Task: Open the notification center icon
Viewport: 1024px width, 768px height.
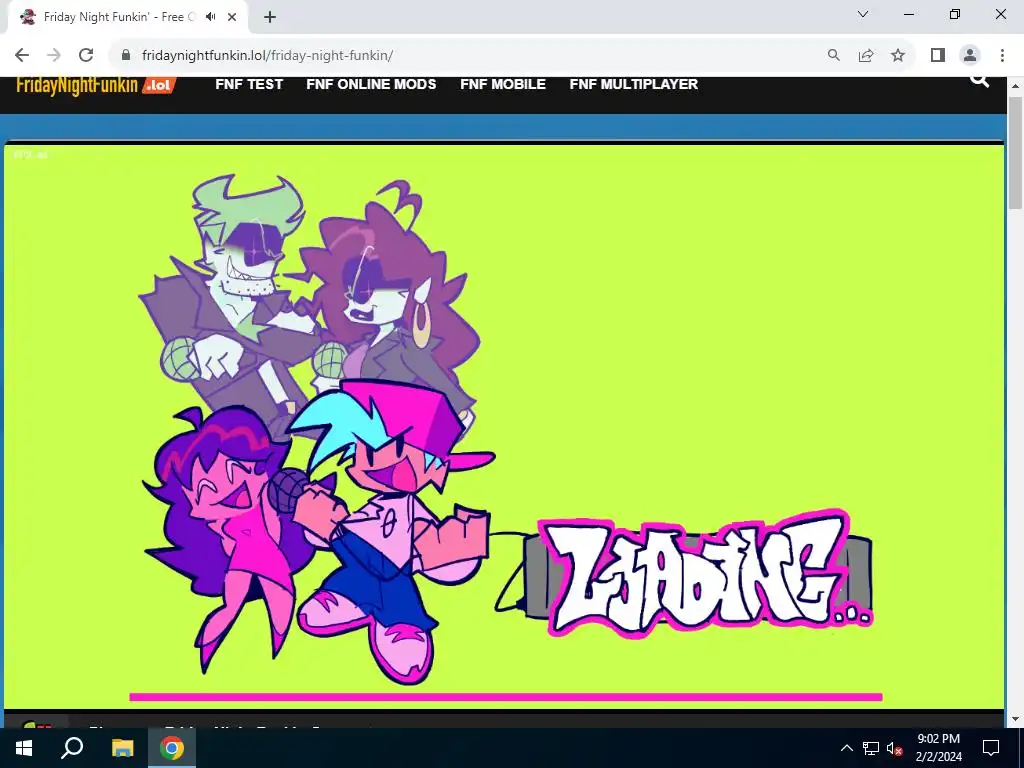Action: (991, 748)
